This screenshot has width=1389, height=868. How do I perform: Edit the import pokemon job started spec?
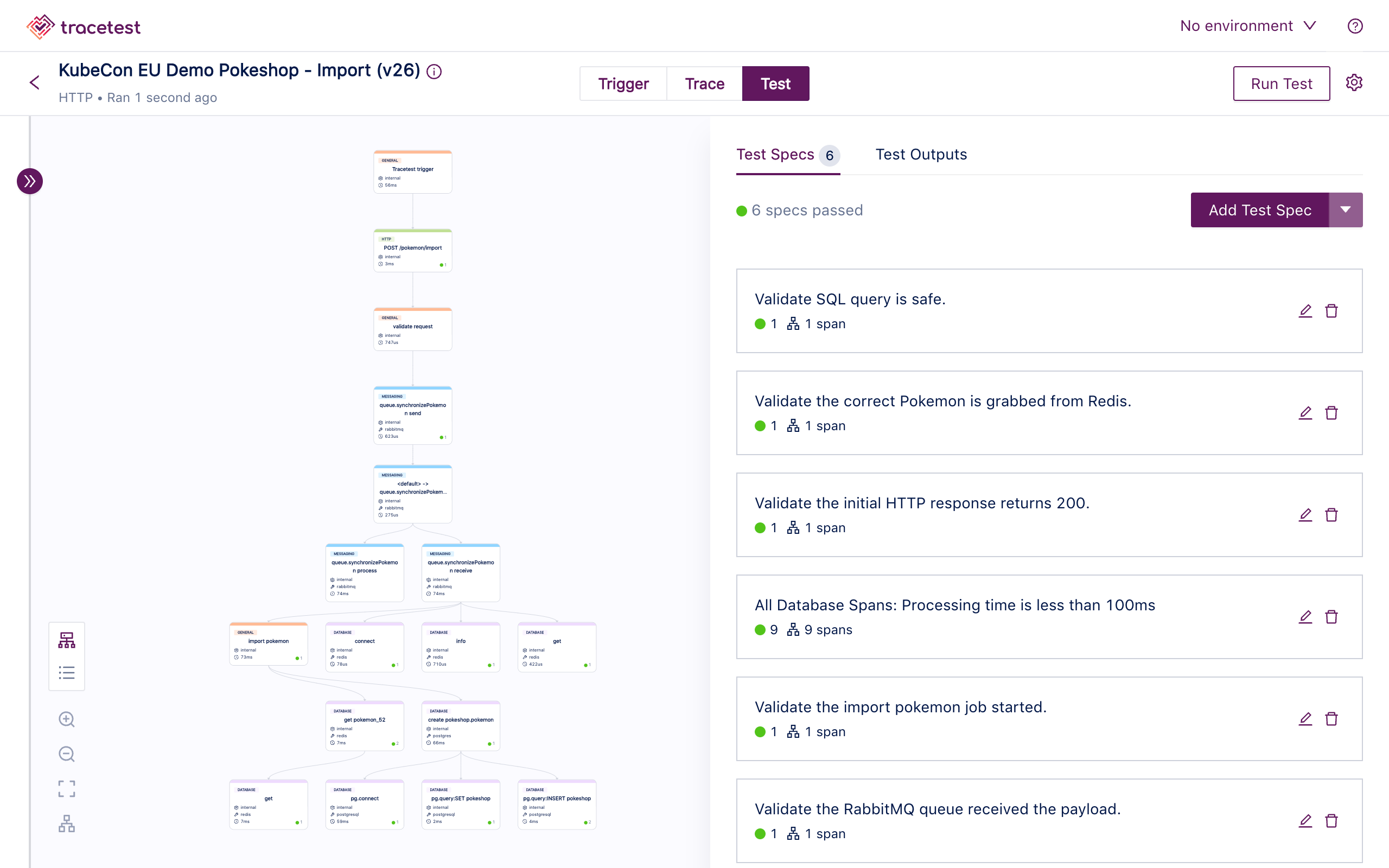point(1305,719)
